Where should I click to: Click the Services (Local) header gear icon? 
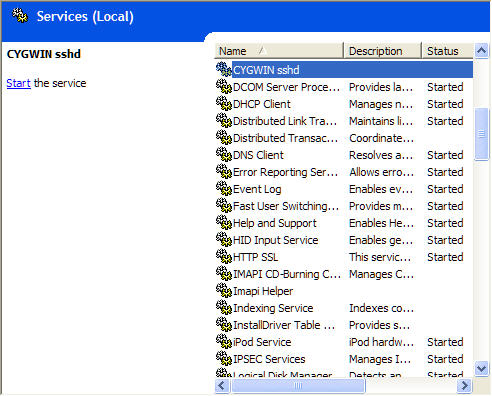pos(20,15)
